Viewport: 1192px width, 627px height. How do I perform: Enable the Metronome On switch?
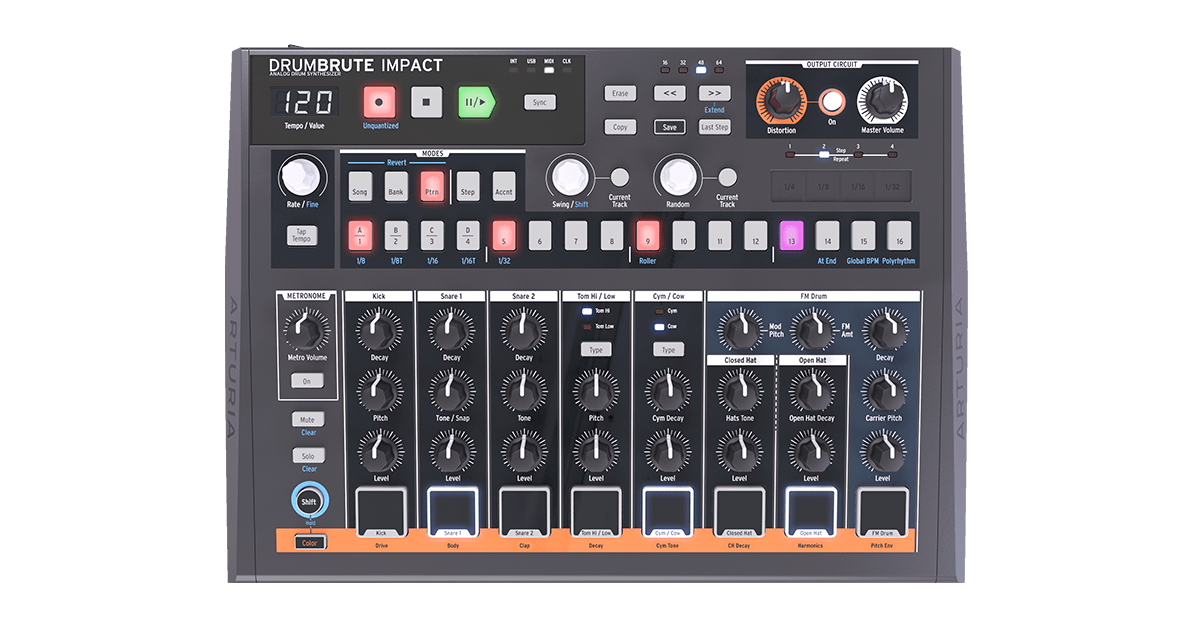point(307,381)
